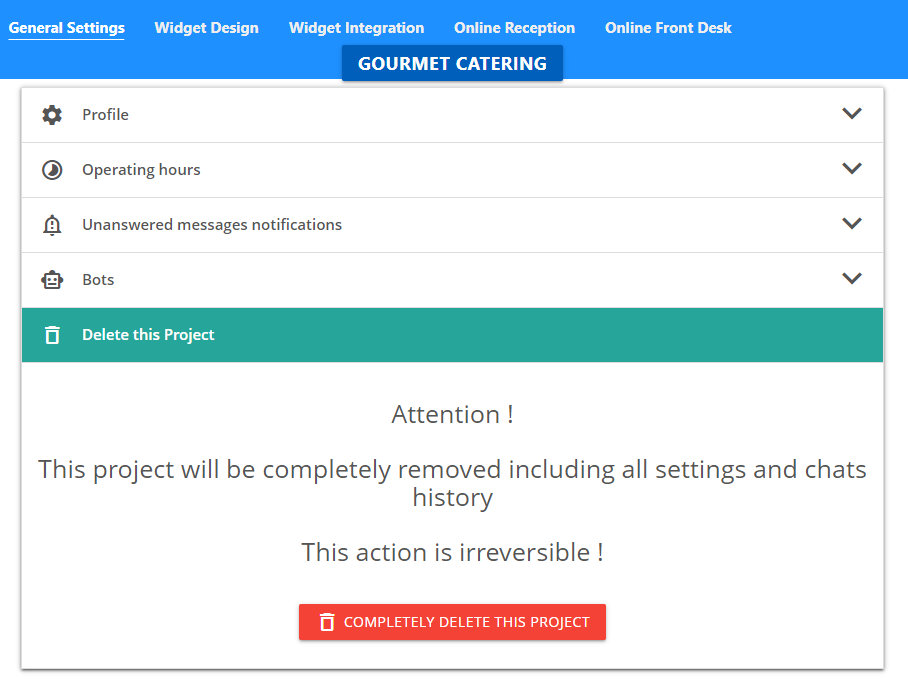Select the General Settings tab
The width and height of the screenshot is (908, 684).
67,28
